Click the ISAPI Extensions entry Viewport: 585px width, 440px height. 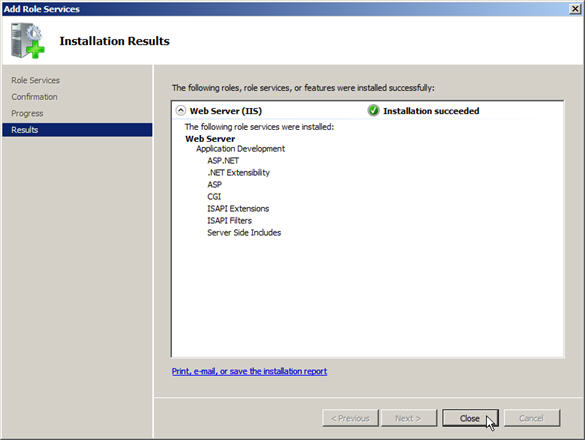point(238,209)
